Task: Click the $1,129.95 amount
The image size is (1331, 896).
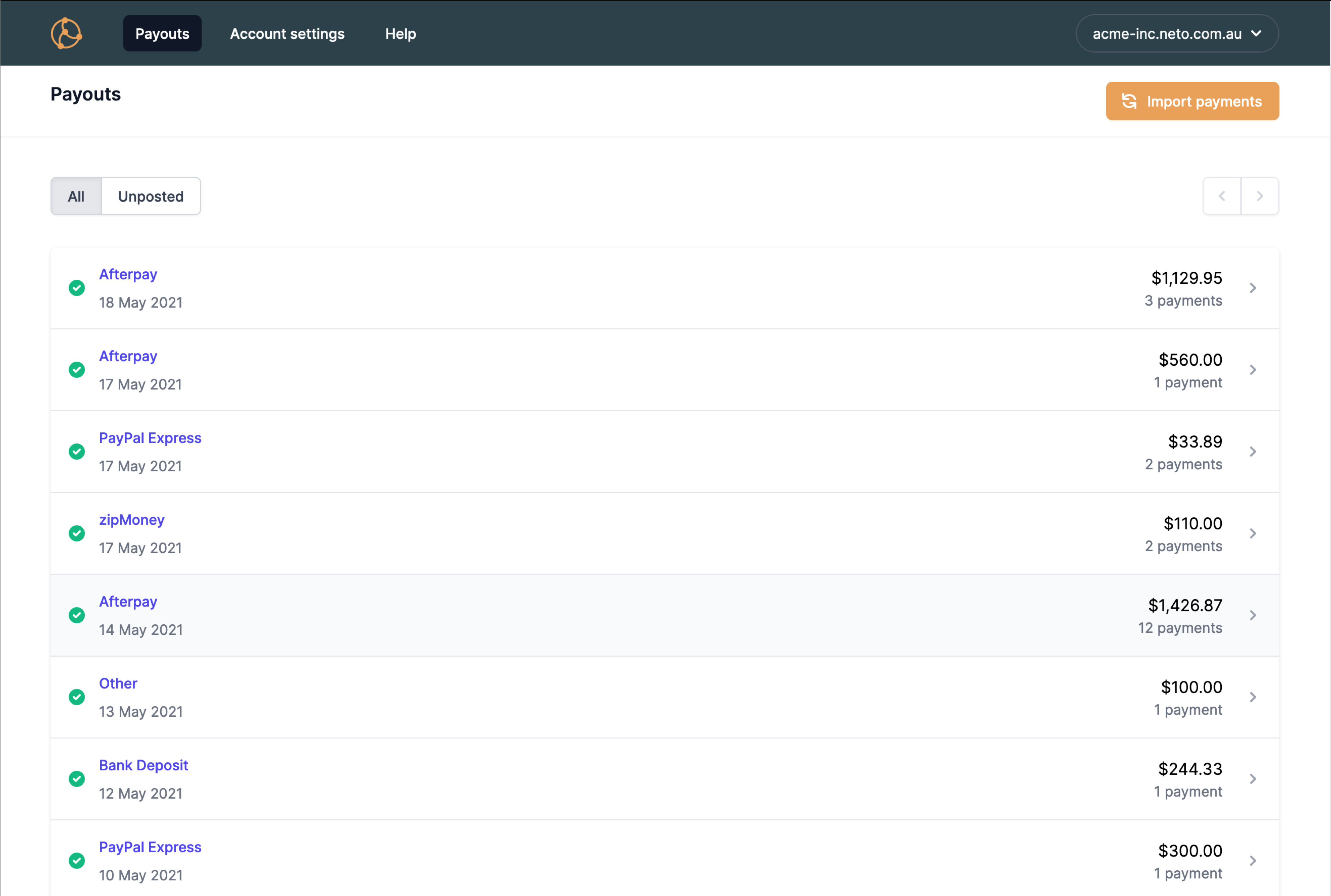Action: point(1187,278)
